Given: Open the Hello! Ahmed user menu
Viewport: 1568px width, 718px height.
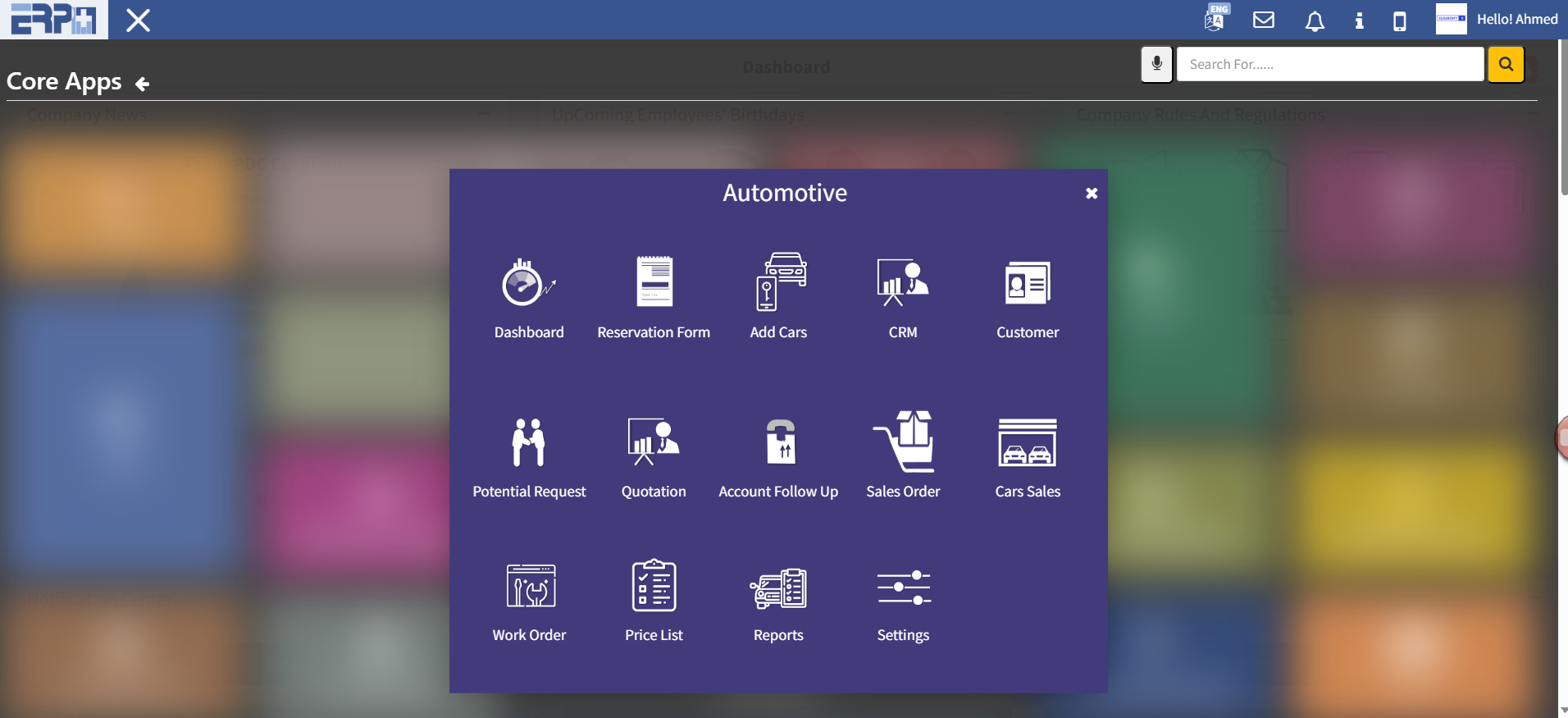Looking at the screenshot, I should point(1516,19).
